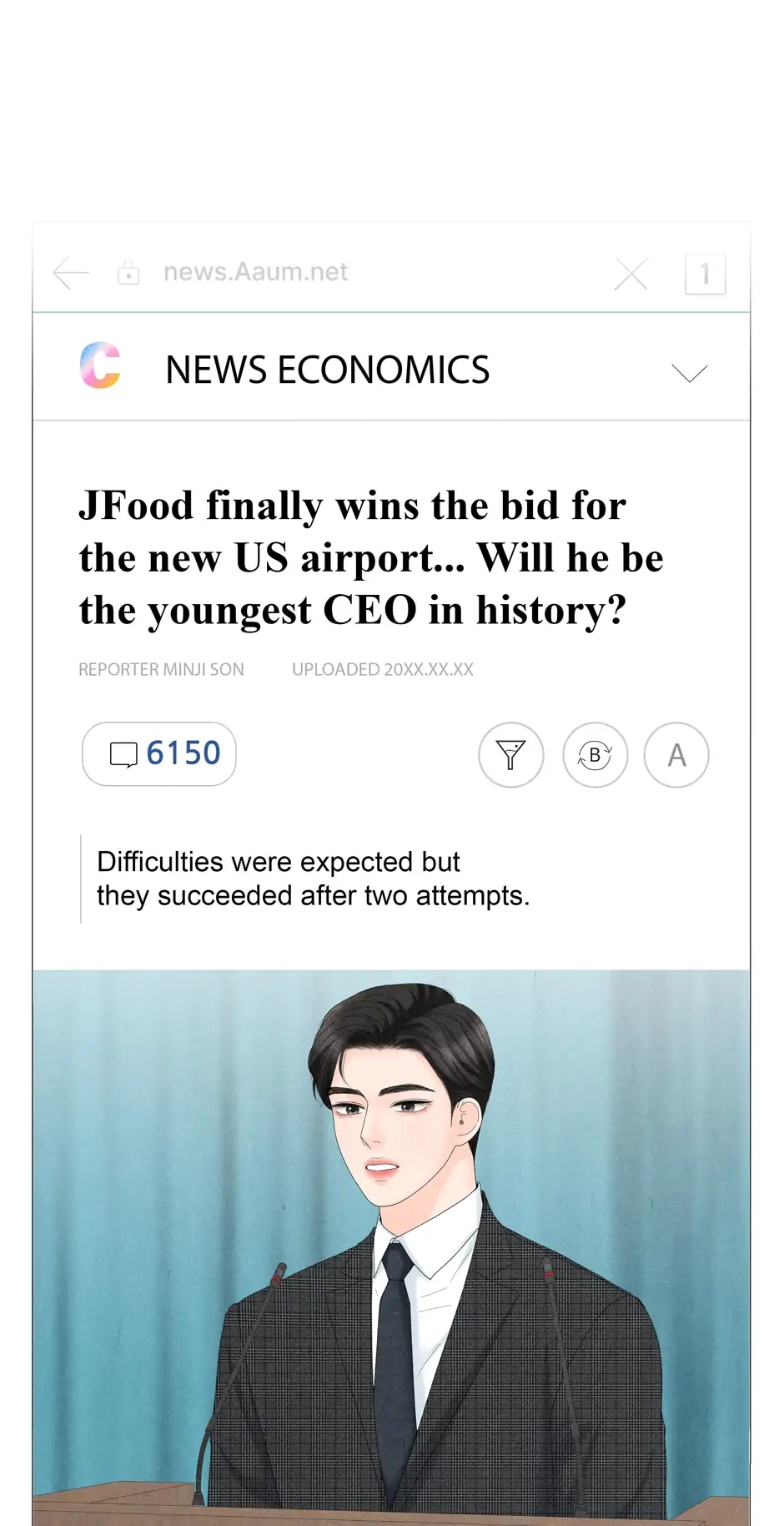Tap the colorful C portal logo
Screen dimensions: 784x1526
[x=101, y=366]
